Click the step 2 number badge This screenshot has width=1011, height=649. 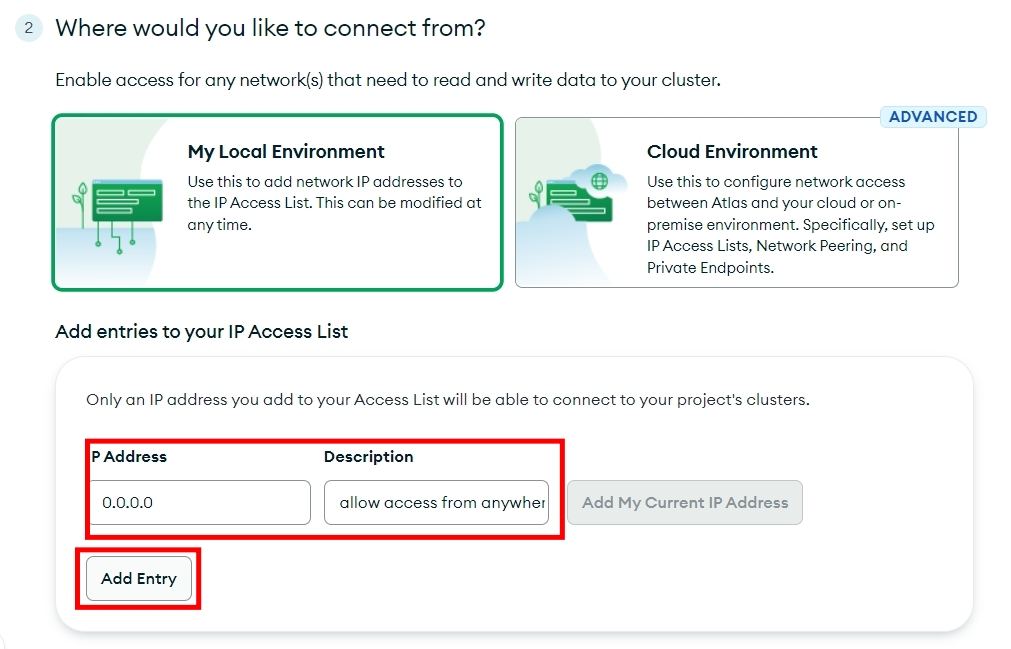pyautogui.click(x=28, y=28)
